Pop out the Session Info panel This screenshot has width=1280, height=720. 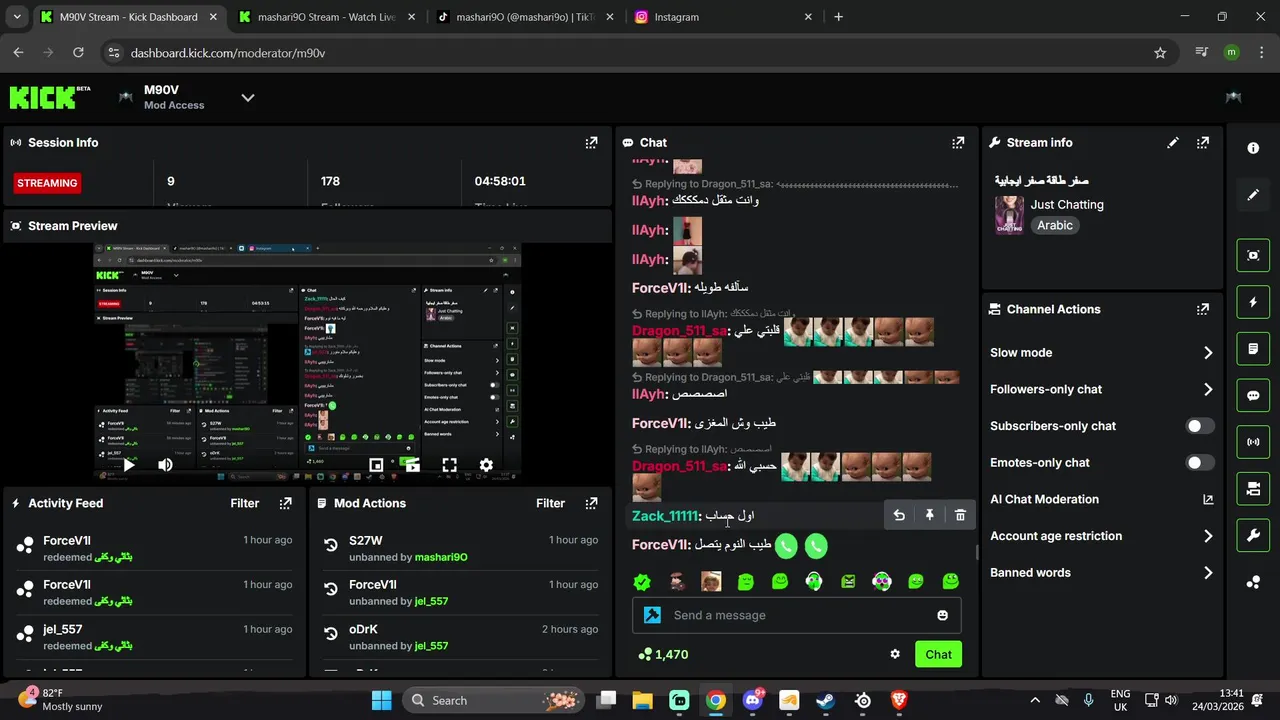click(x=591, y=143)
